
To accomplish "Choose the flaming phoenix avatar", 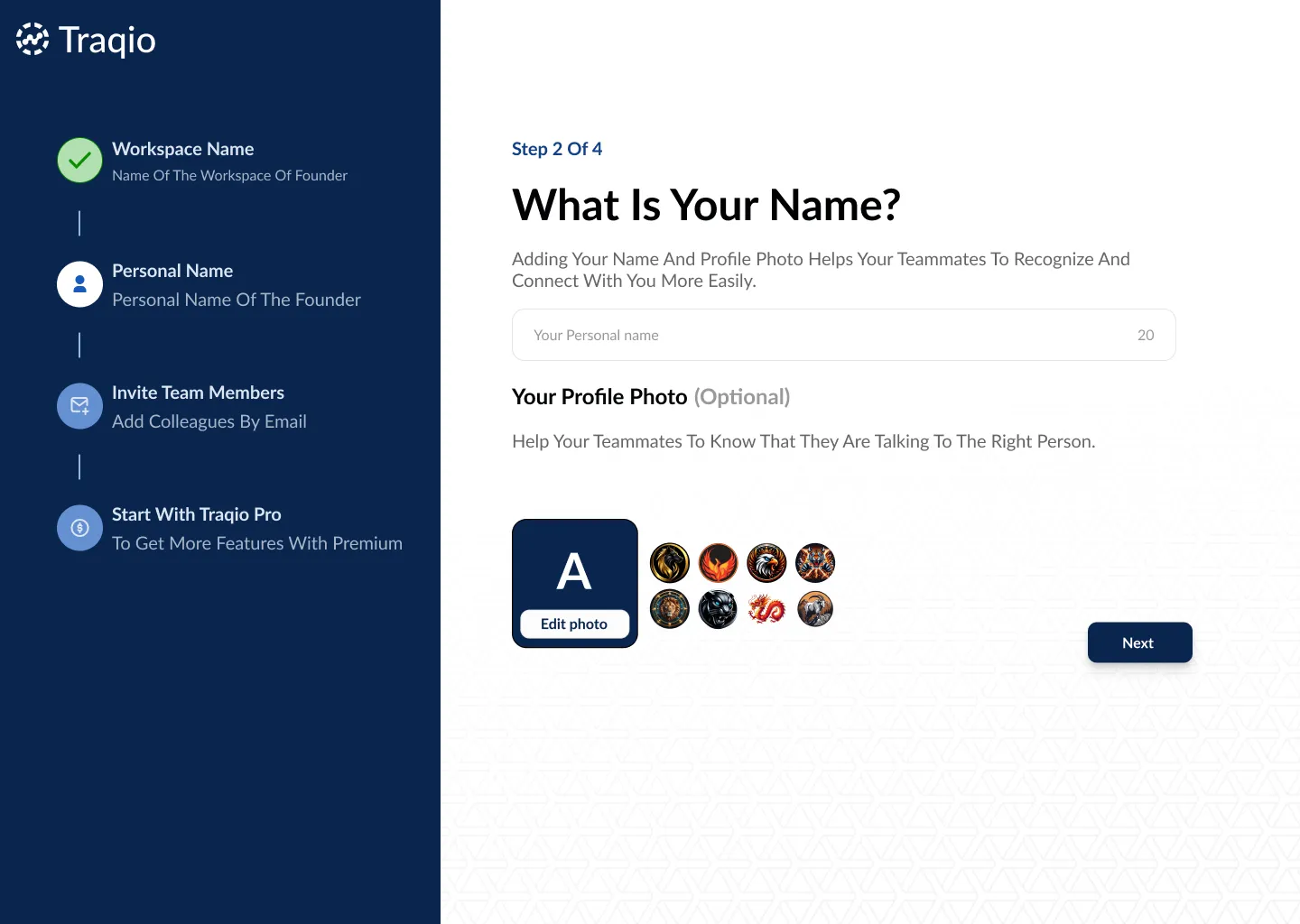I will tap(719, 563).
